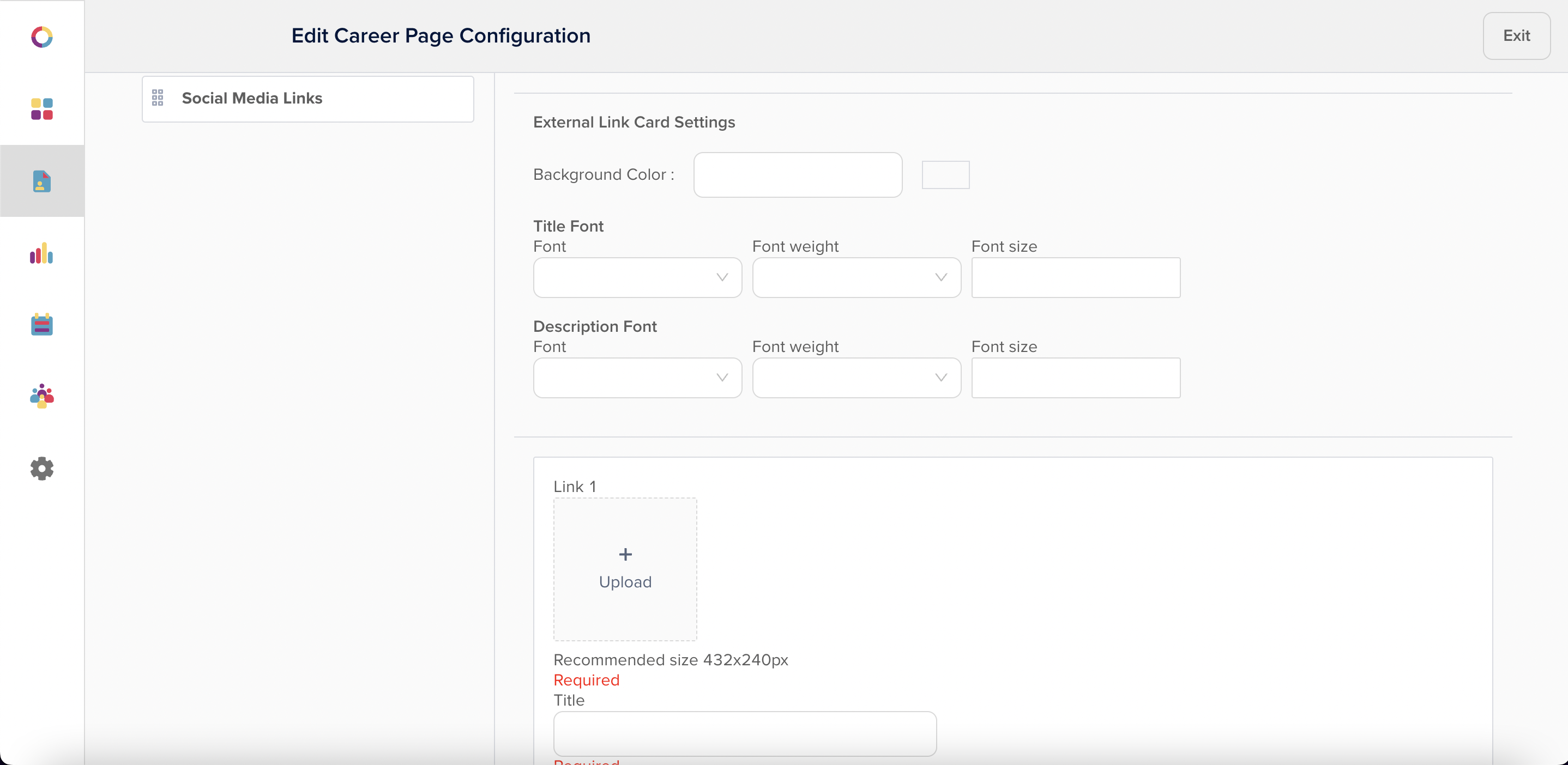Screen dimensions: 1568x765
Task: Open the Background Color swatch picker
Action: pos(945,174)
